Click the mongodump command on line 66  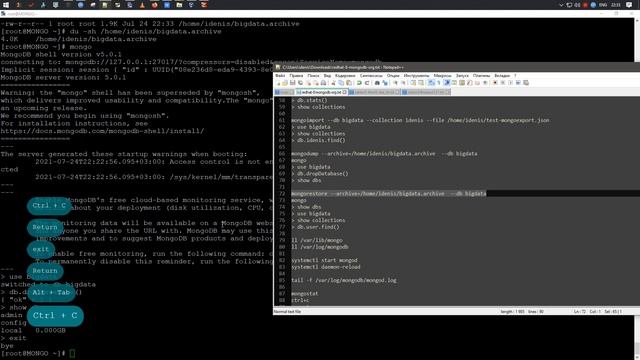384,154
